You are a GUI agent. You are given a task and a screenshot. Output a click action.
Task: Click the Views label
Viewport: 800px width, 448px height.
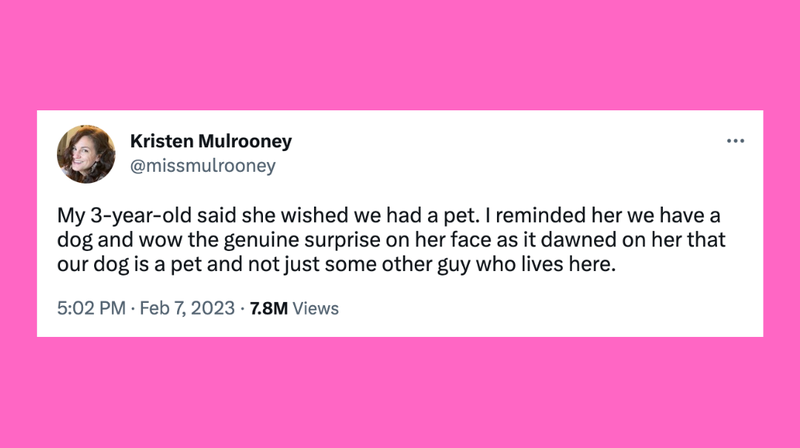[315, 308]
